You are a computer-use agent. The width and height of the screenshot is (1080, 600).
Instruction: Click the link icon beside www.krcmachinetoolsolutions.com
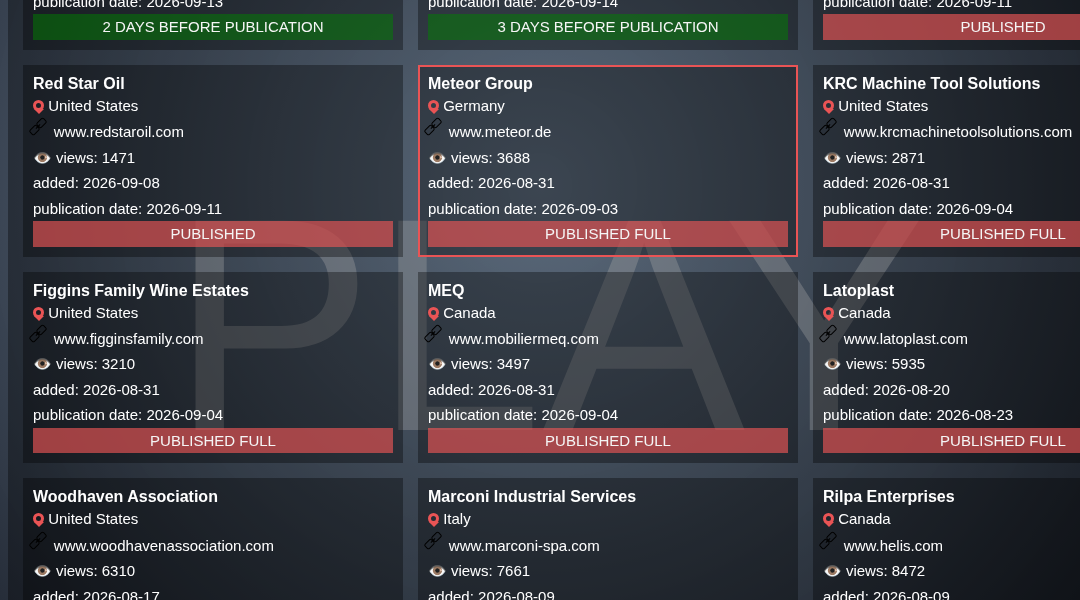828,127
